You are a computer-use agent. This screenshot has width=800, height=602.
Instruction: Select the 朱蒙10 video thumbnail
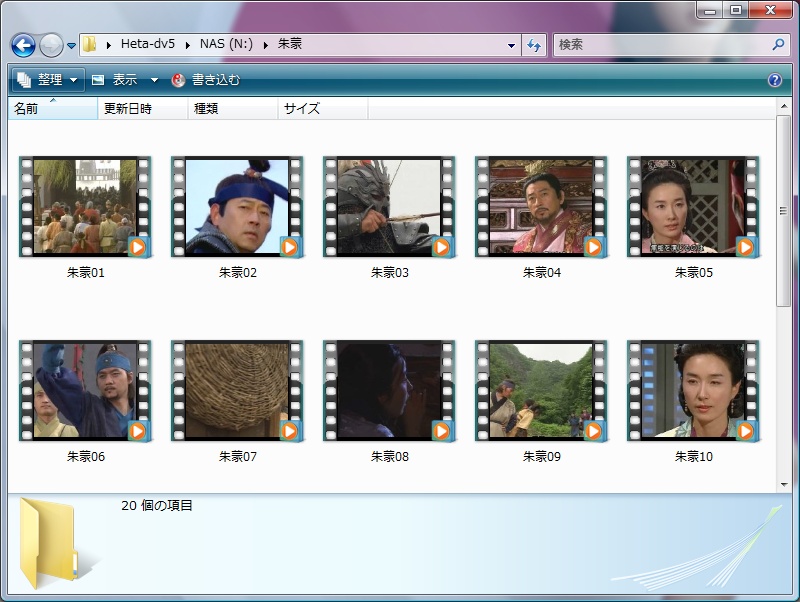[693, 390]
